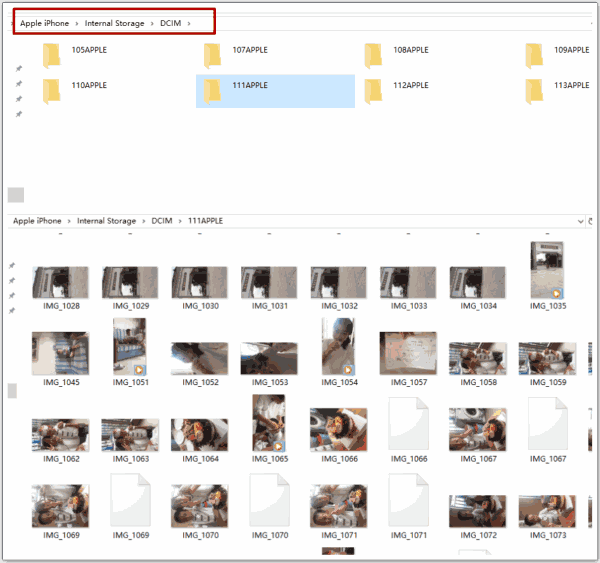Image resolution: width=600 pixels, height=563 pixels.
Task: Select IMG_1035 video thumbnail
Action: pos(547,270)
